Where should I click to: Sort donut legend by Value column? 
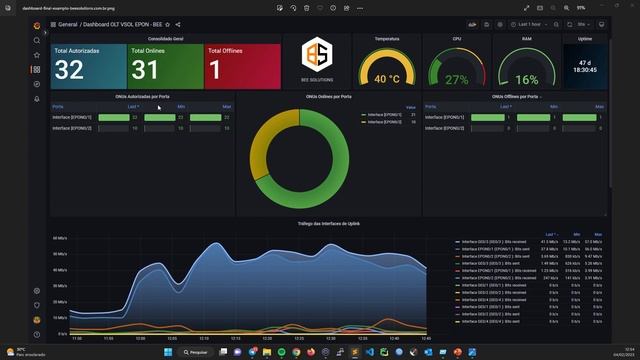click(x=411, y=107)
